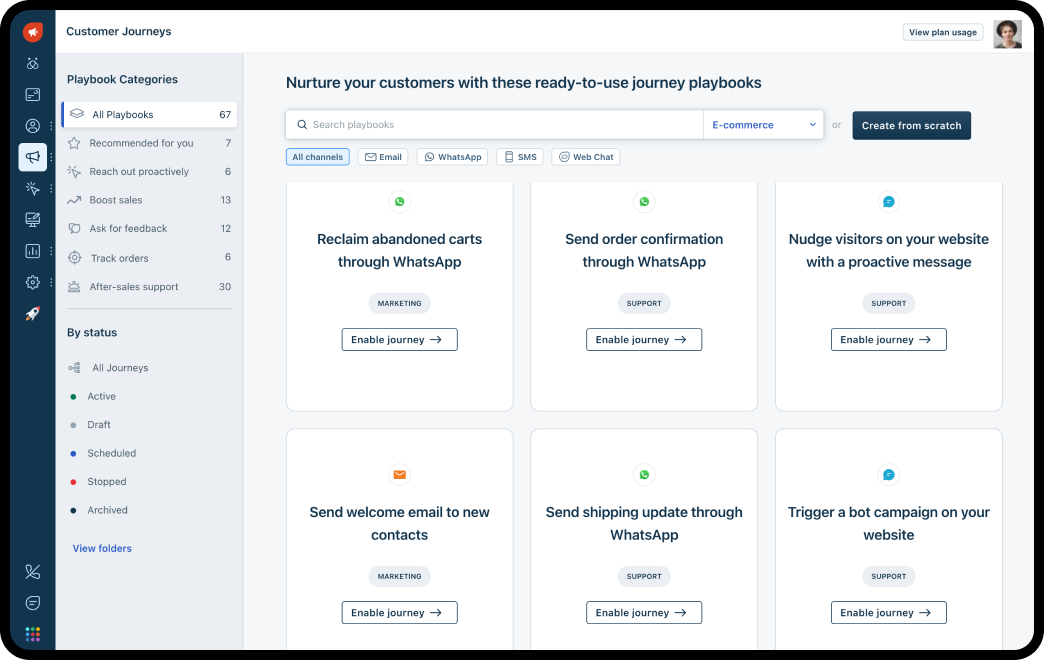Click the Create from scratch button
The width and height of the screenshot is (1044, 660).
911,125
